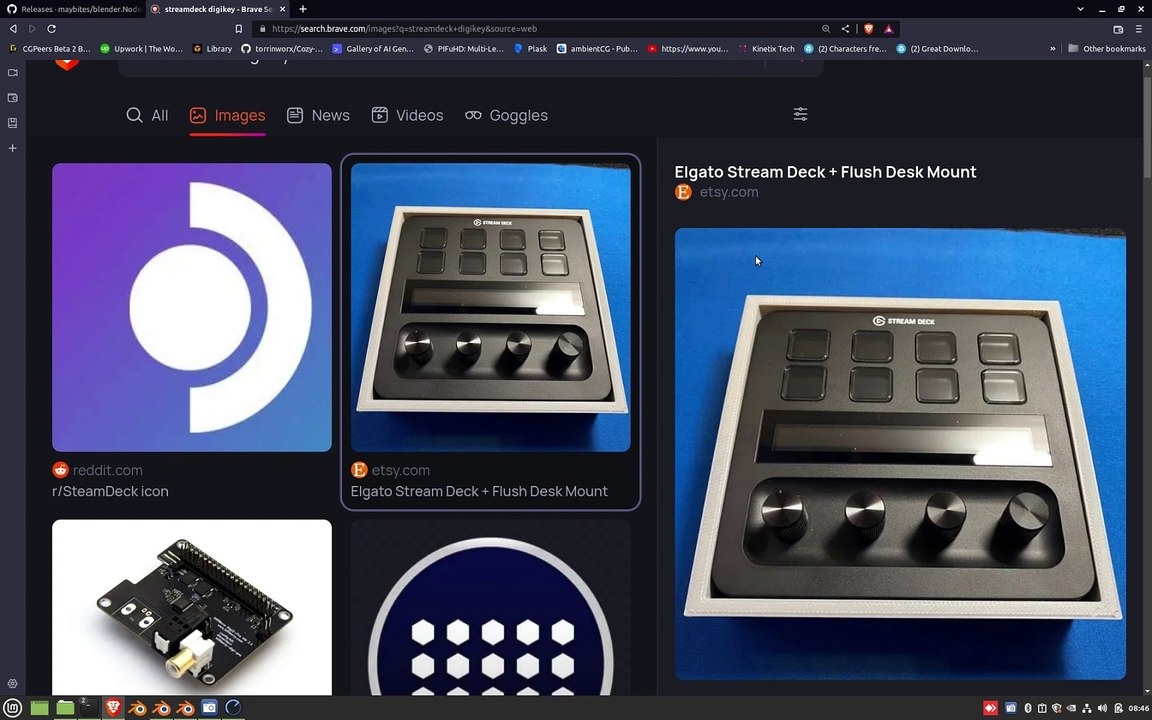
Task: Close the streamdeck digikey tab
Action: pos(283,9)
